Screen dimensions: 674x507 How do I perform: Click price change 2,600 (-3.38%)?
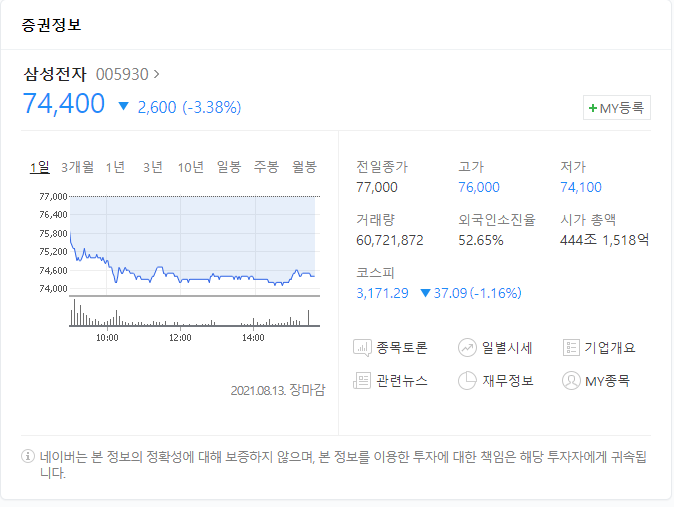click(189, 108)
